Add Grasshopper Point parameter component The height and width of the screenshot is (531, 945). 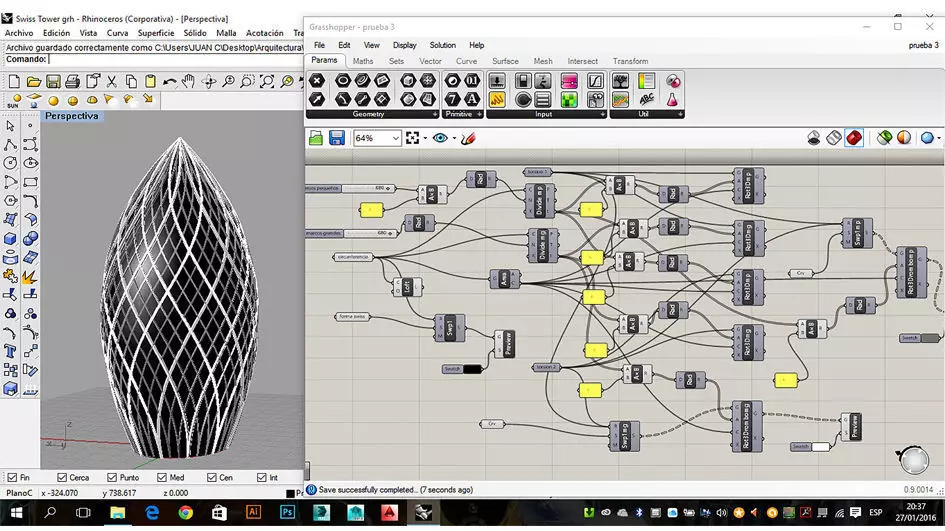(317, 81)
